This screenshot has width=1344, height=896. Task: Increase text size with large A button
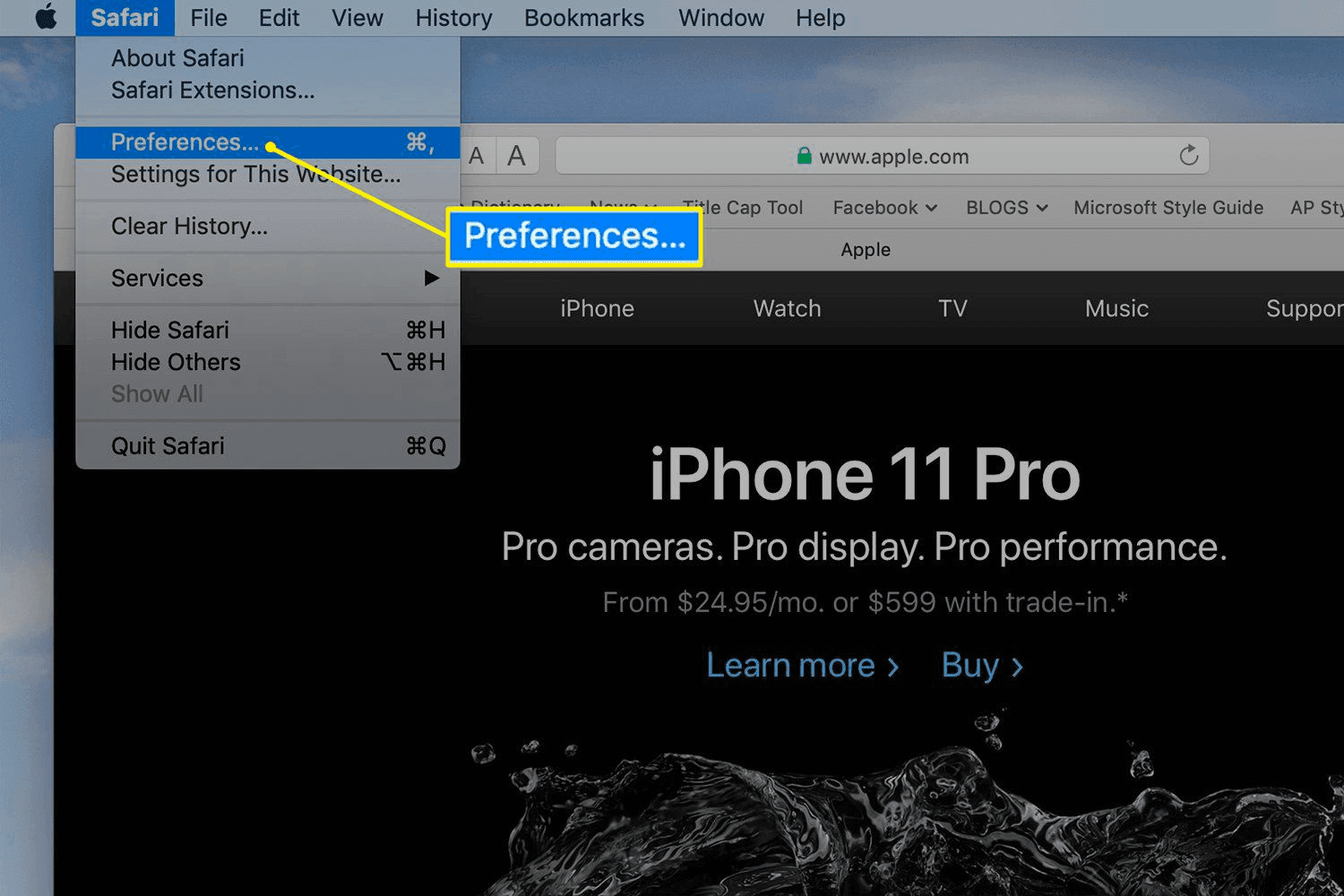click(516, 157)
